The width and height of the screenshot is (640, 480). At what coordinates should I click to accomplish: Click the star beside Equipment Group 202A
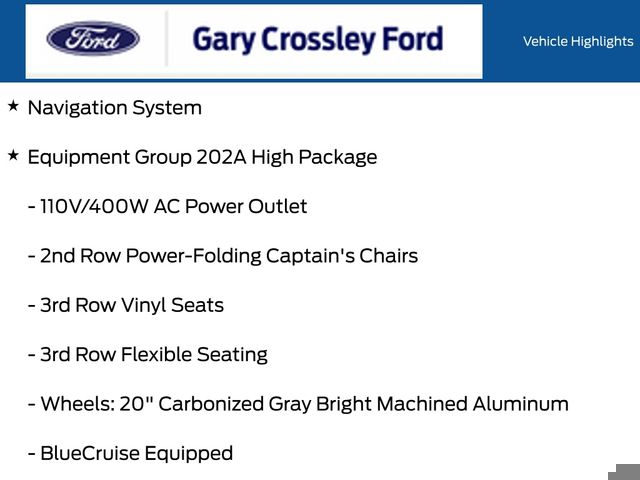13,155
